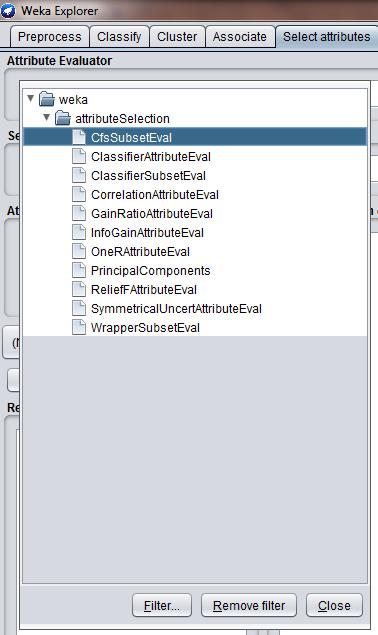Click the weka root label

click(x=73, y=100)
